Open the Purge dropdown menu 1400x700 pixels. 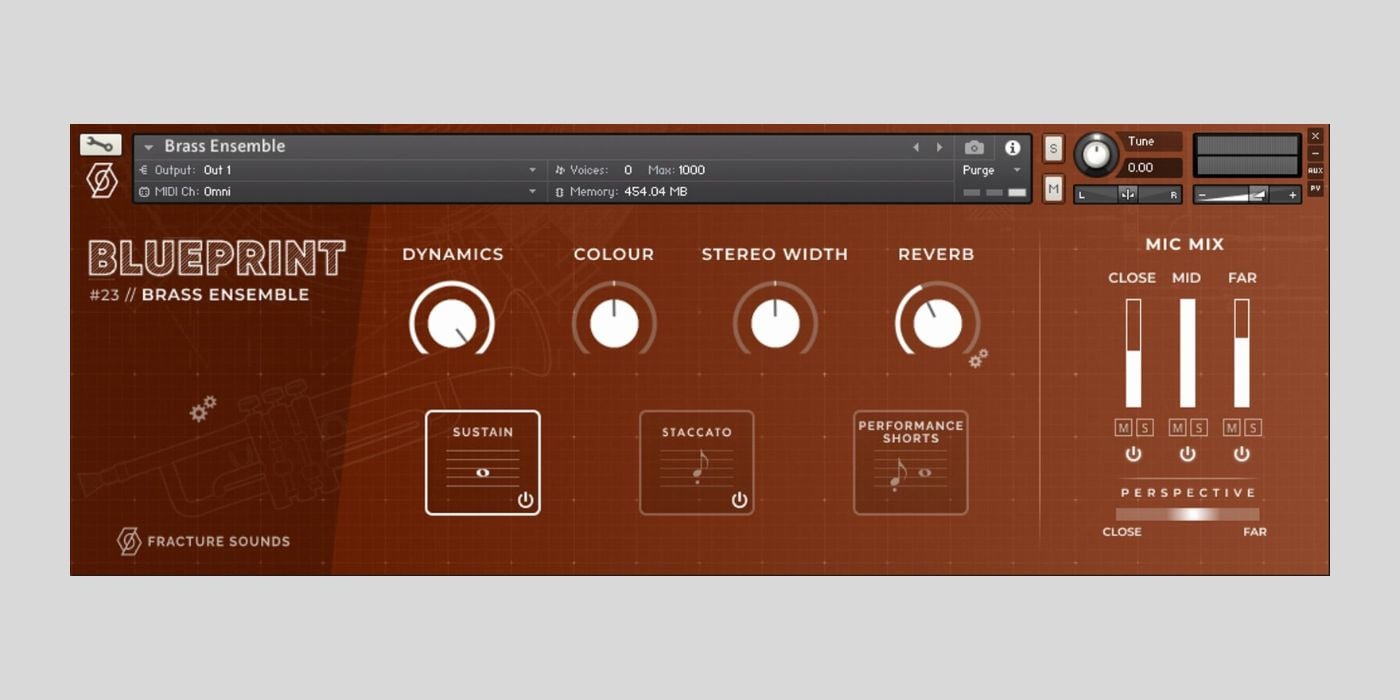tap(1017, 170)
